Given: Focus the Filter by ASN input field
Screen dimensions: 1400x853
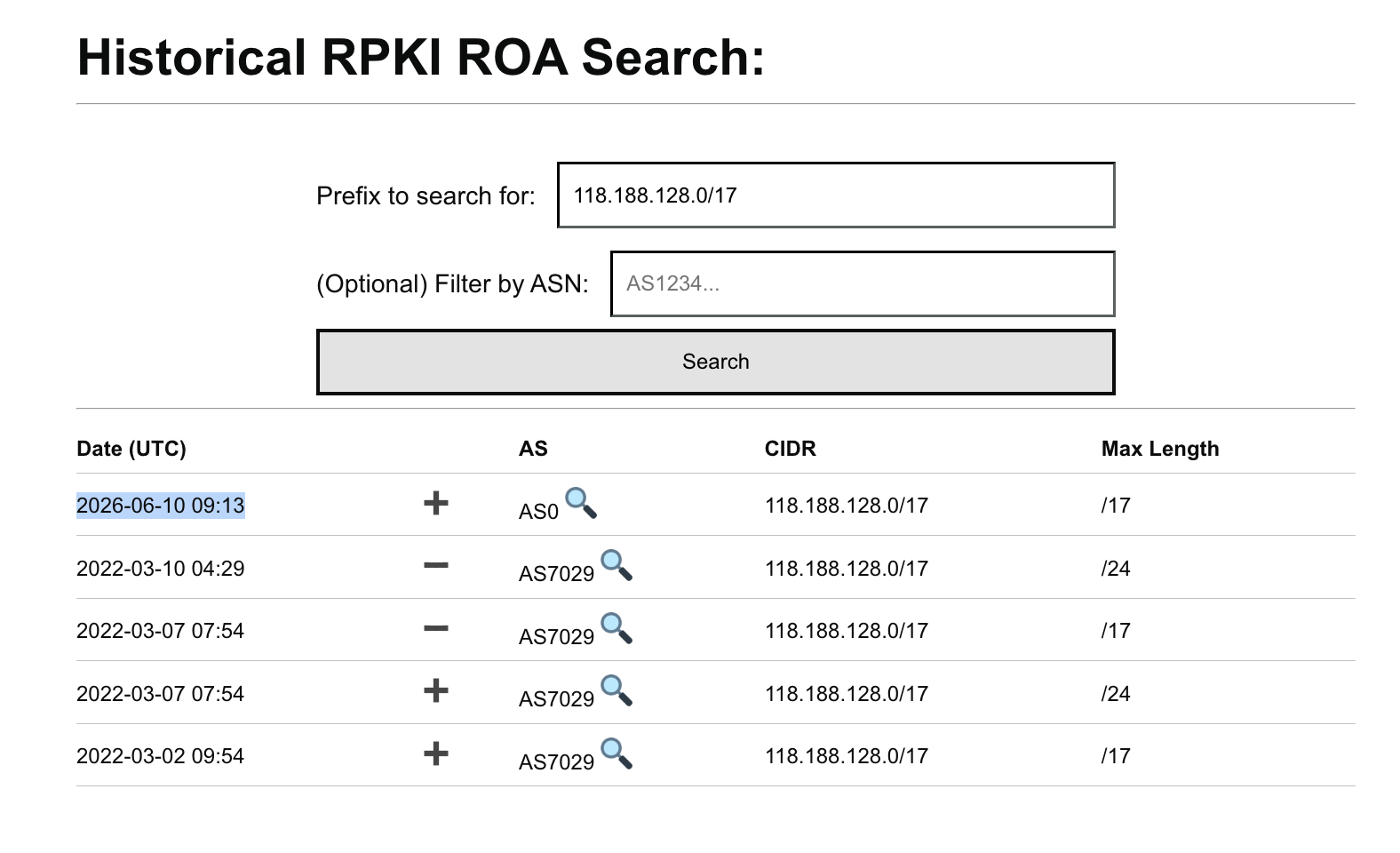Looking at the screenshot, I should coord(863,283).
